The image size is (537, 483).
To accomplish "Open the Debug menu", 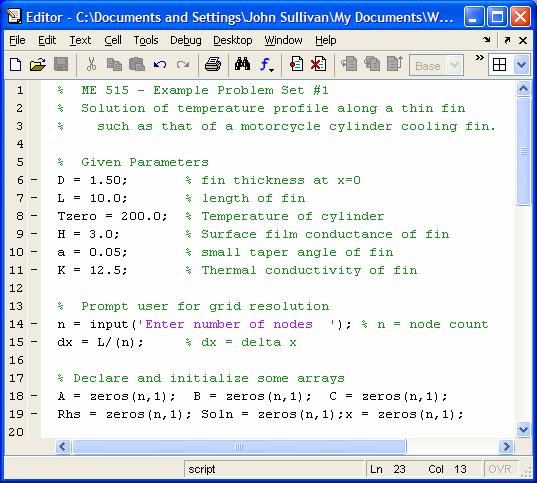I will click(186, 40).
